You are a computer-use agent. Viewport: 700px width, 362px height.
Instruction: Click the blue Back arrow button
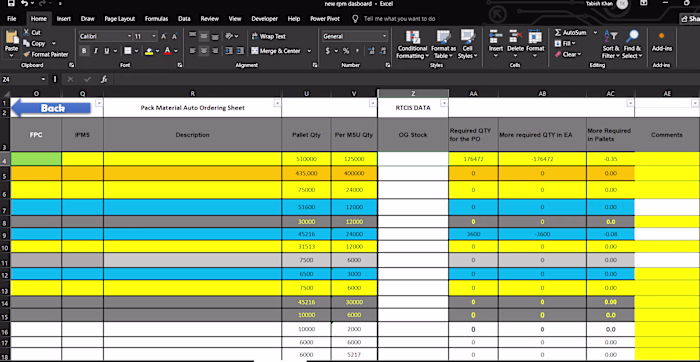coord(51,108)
